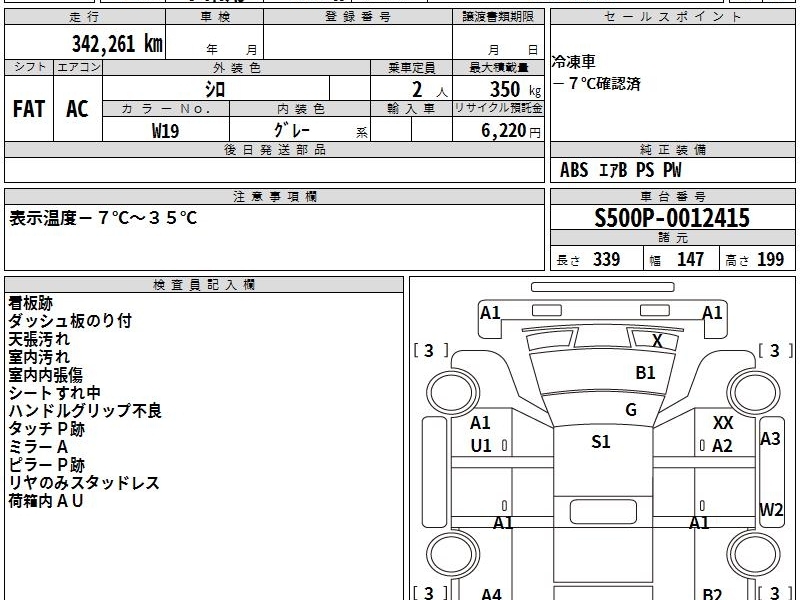Click the U1 mark on the diagram
The width and height of the screenshot is (800, 600).
click(481, 446)
